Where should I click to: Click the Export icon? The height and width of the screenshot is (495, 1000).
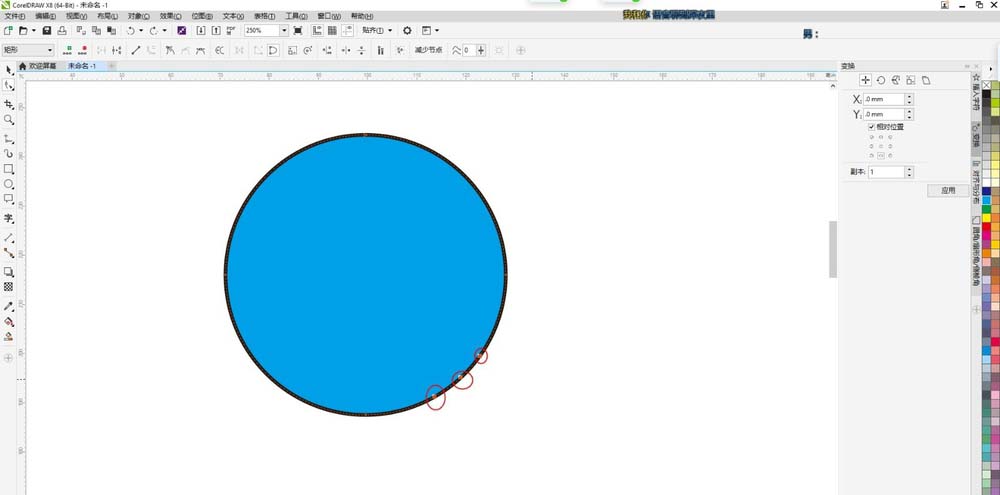[216, 31]
